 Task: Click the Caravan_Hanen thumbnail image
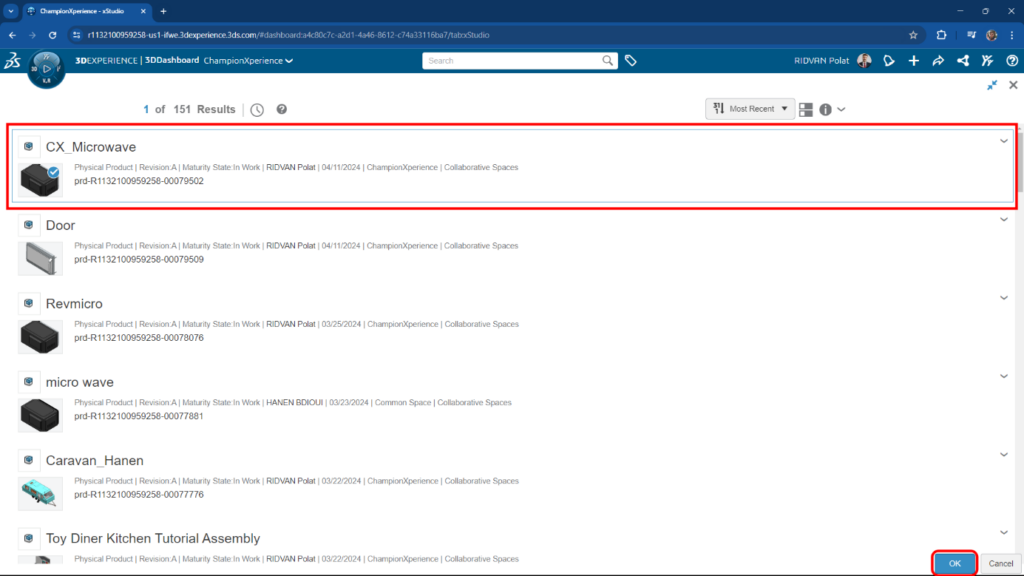40,493
